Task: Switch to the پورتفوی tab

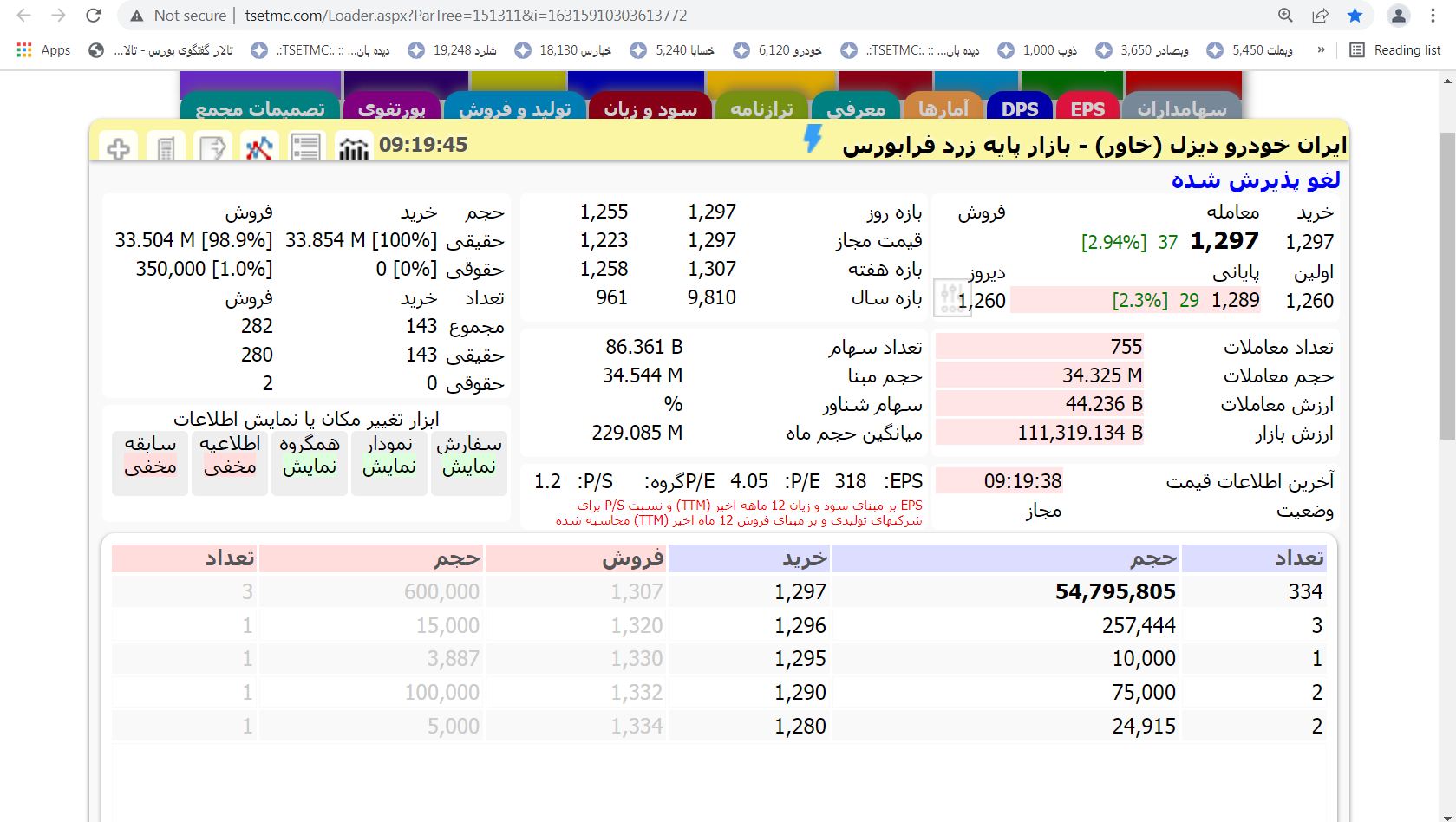Action: tap(392, 108)
